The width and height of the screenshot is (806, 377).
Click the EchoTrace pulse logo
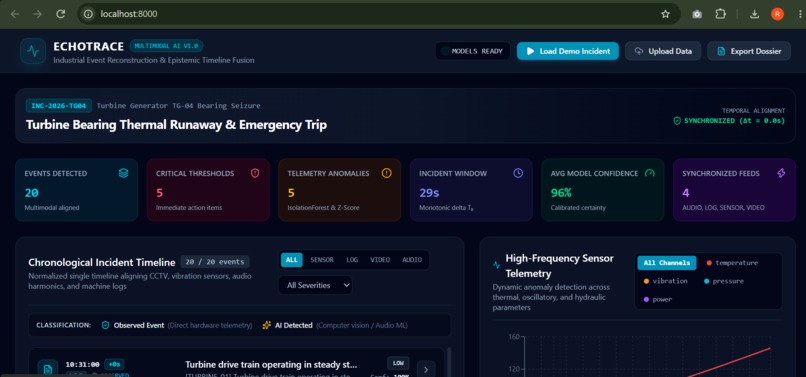(33, 51)
